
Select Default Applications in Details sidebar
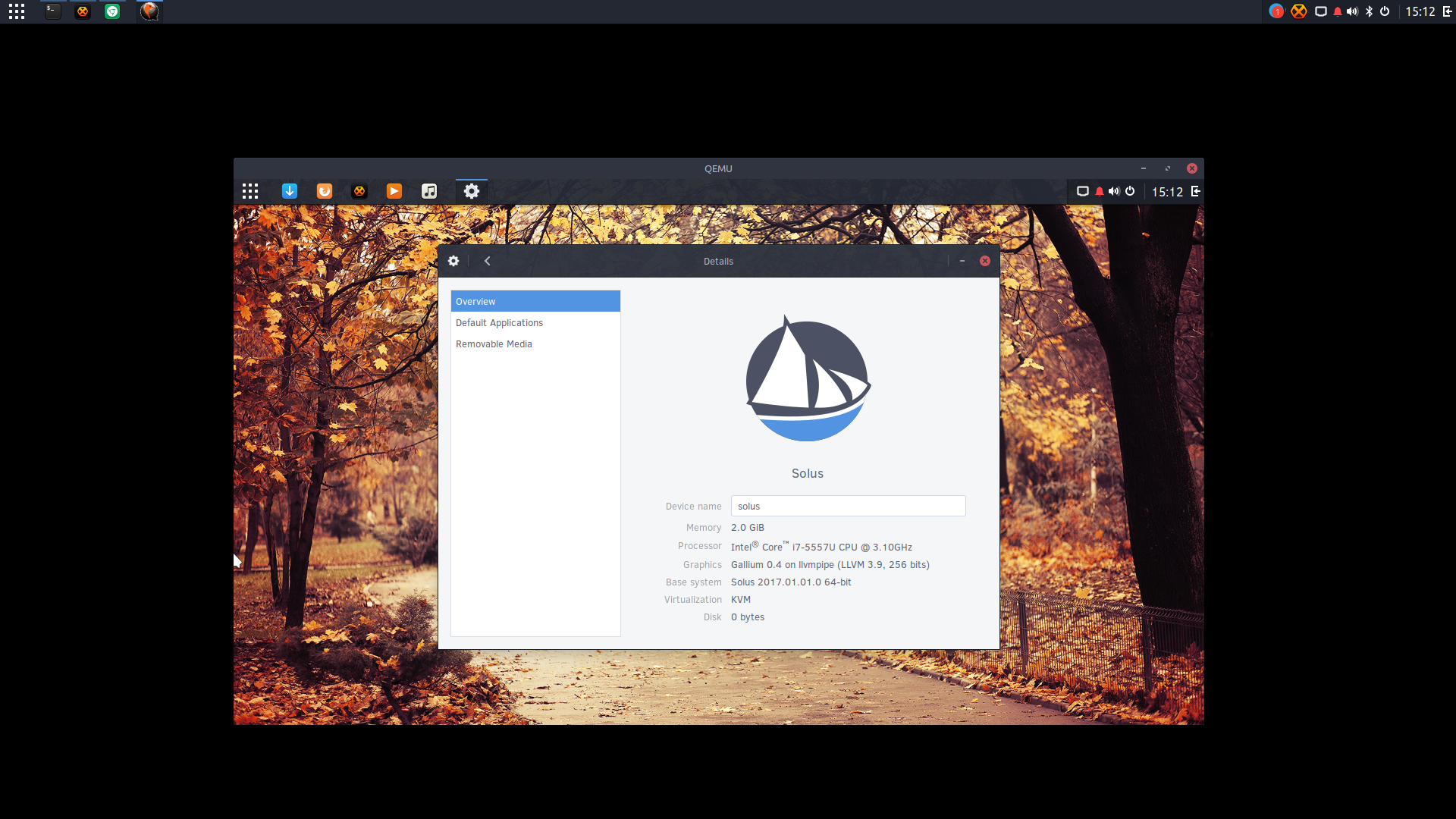click(535, 322)
